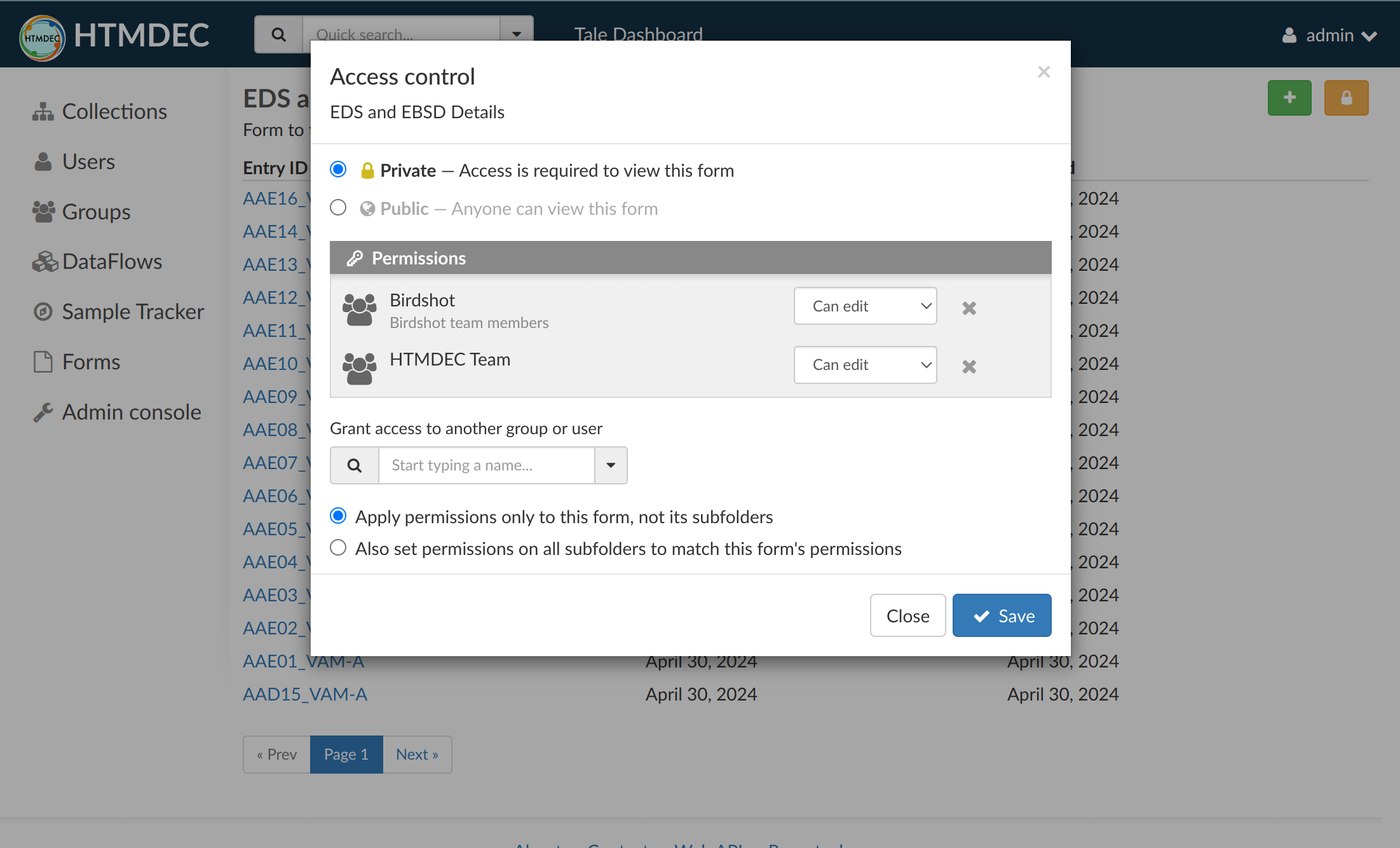The image size is (1400, 848).
Task: Click the orange lock access control button
Action: tap(1346, 98)
